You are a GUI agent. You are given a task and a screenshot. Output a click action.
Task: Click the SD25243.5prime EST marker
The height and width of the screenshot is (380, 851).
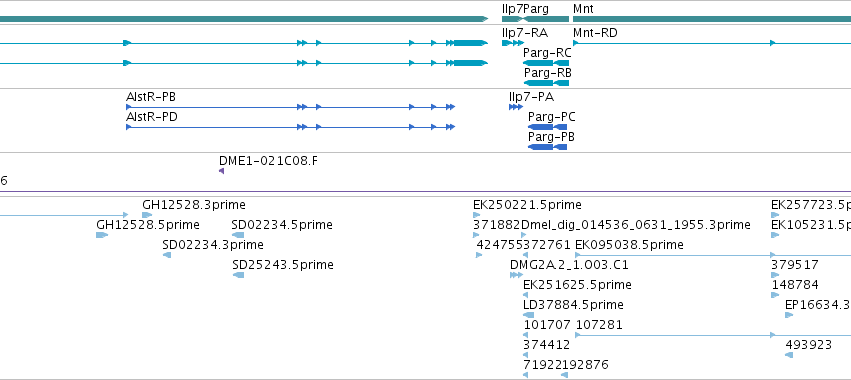click(x=238, y=275)
